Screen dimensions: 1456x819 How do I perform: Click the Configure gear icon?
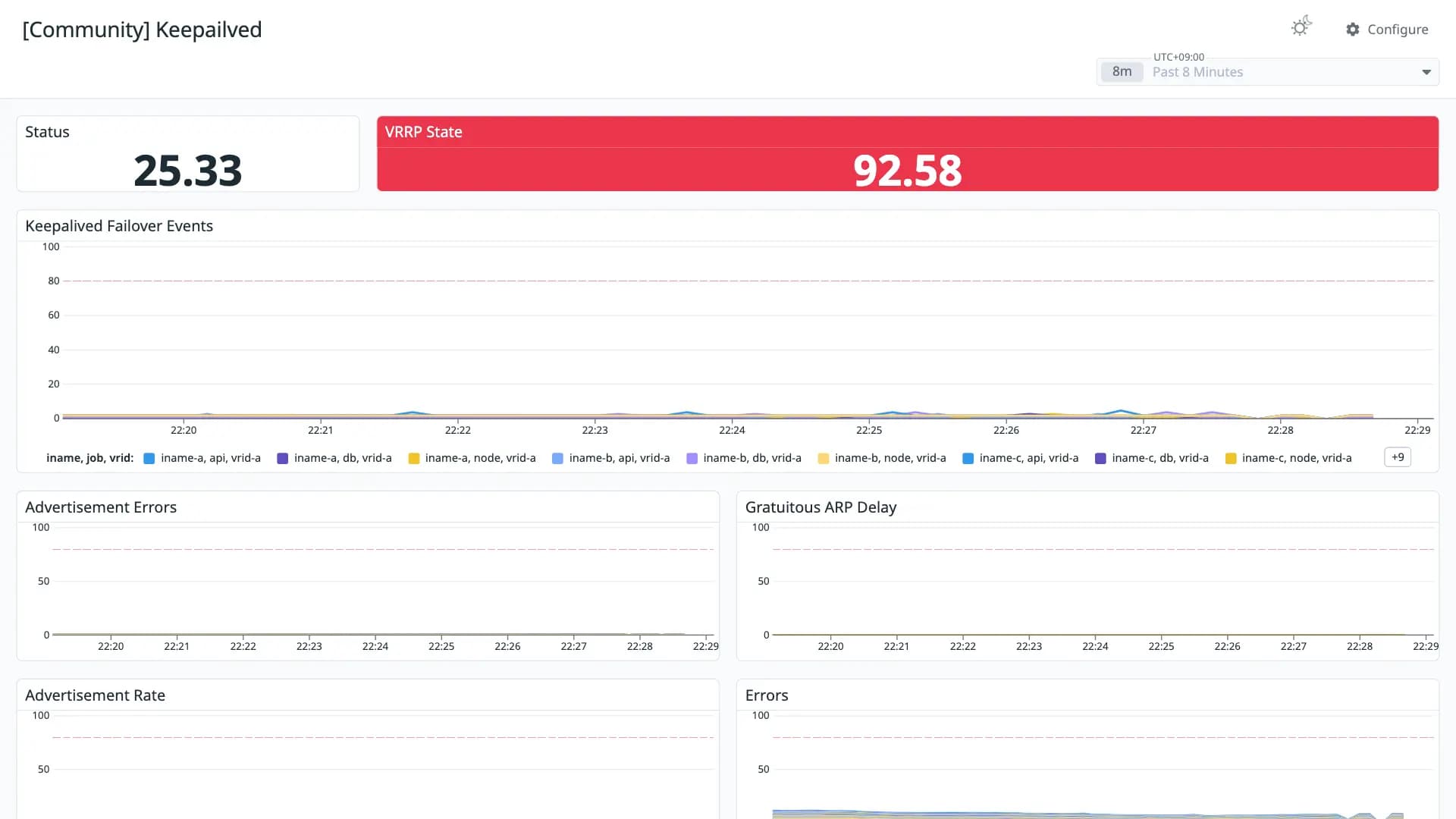coord(1353,29)
